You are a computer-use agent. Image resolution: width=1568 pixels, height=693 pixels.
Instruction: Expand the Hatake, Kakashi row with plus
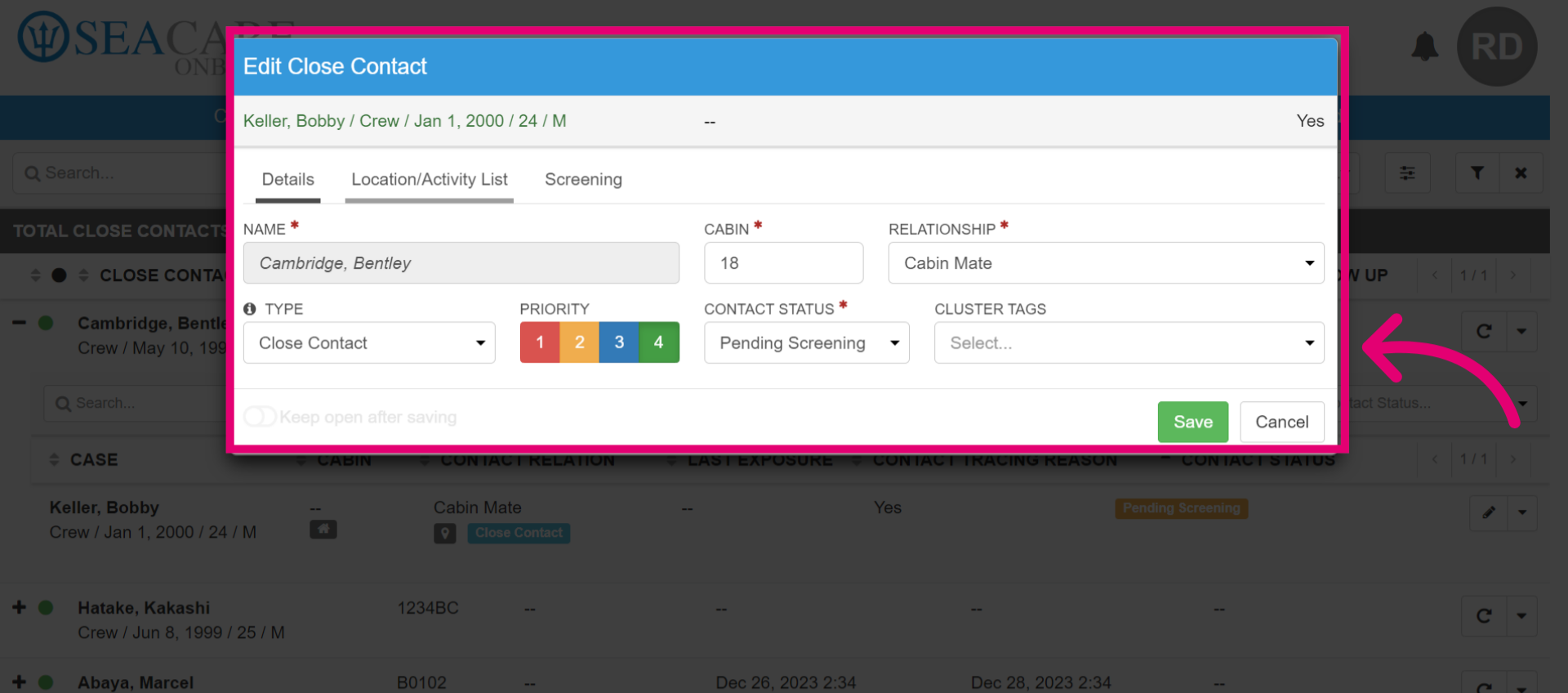pyautogui.click(x=20, y=607)
